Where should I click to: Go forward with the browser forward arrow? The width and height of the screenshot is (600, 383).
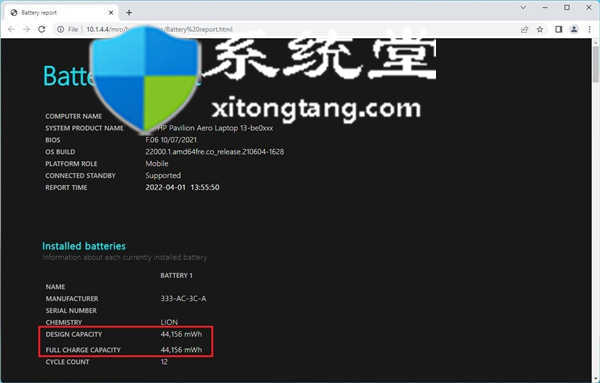(x=26, y=29)
